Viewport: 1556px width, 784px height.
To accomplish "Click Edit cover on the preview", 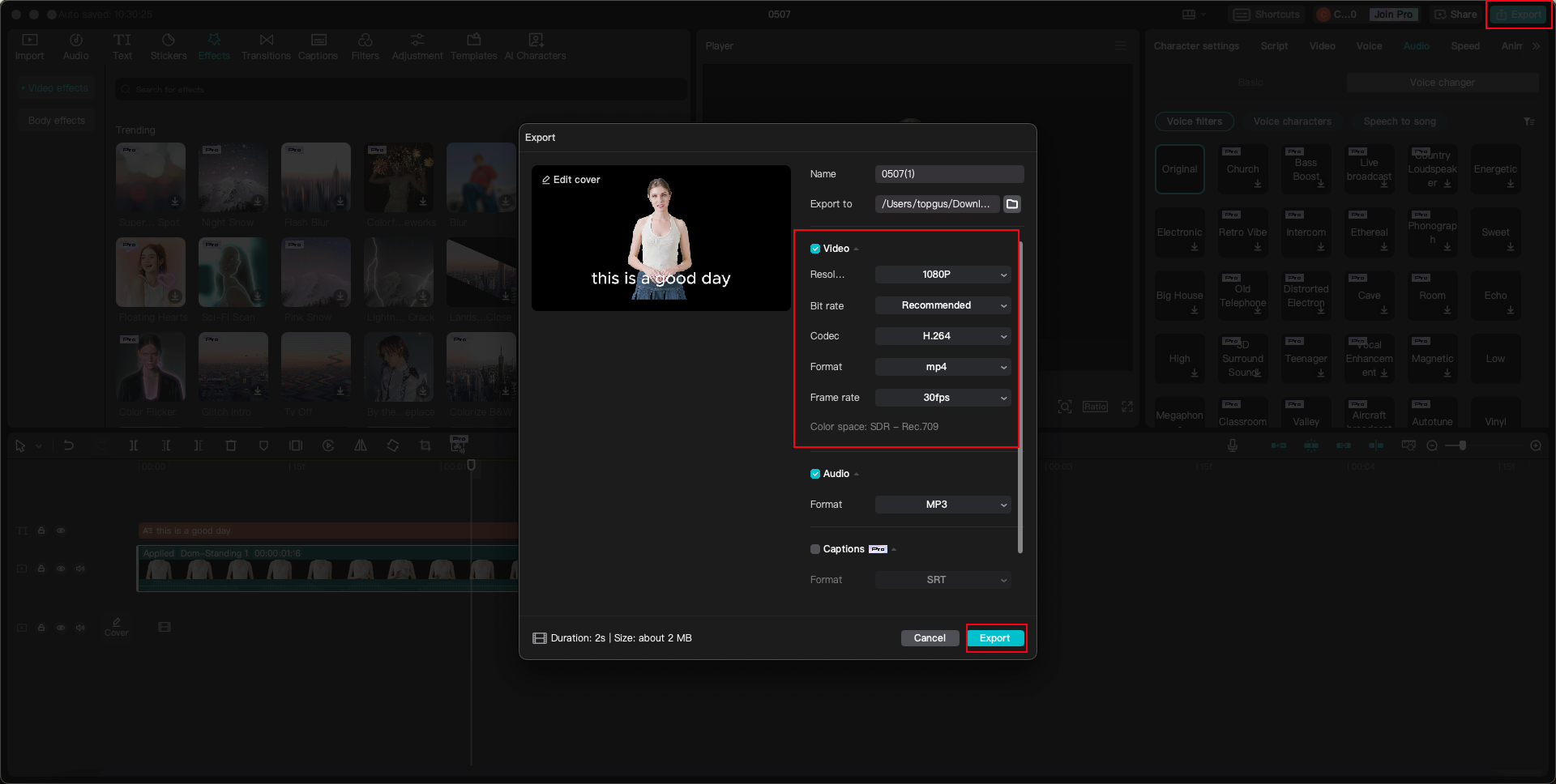I will click(x=571, y=180).
